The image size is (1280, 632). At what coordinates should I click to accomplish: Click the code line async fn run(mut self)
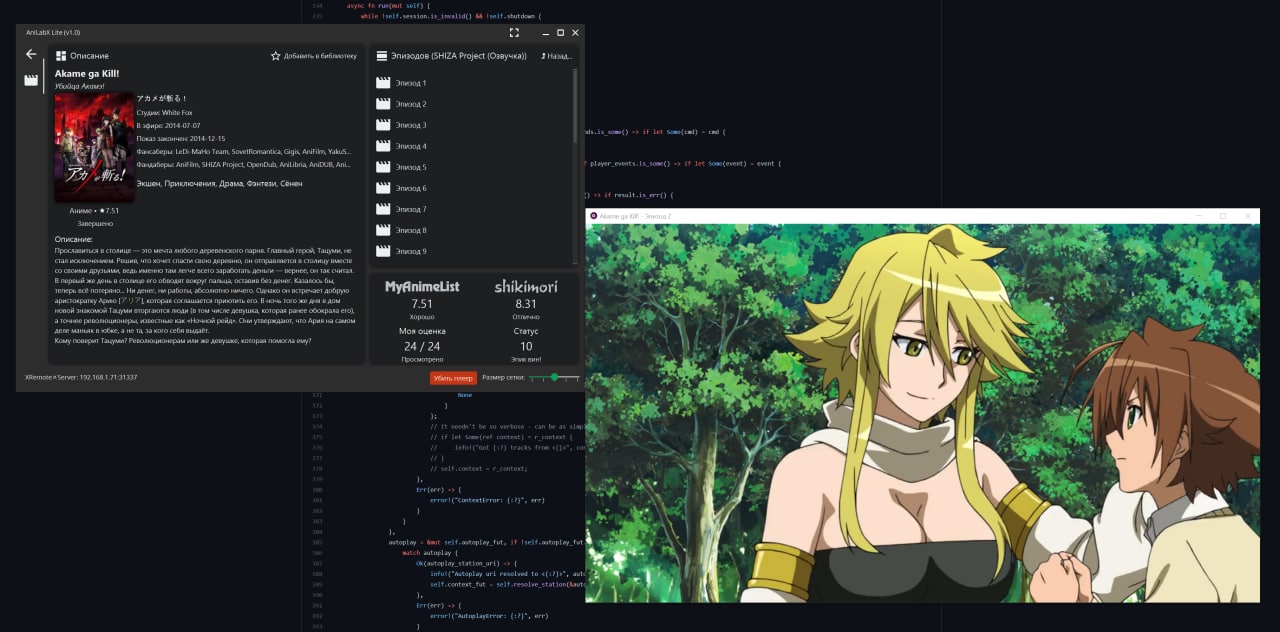(x=389, y=6)
